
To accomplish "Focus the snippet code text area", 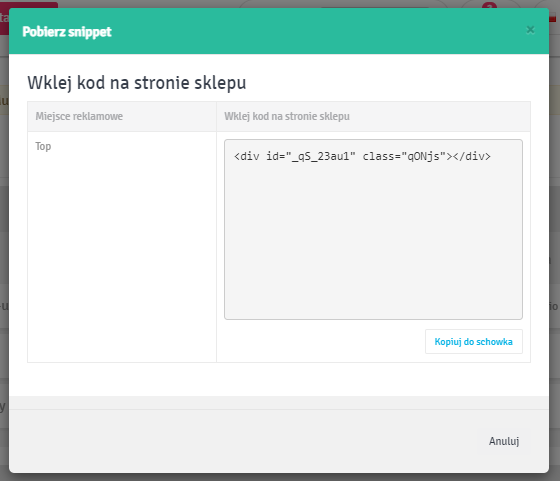I will pyautogui.click(x=373, y=229).
